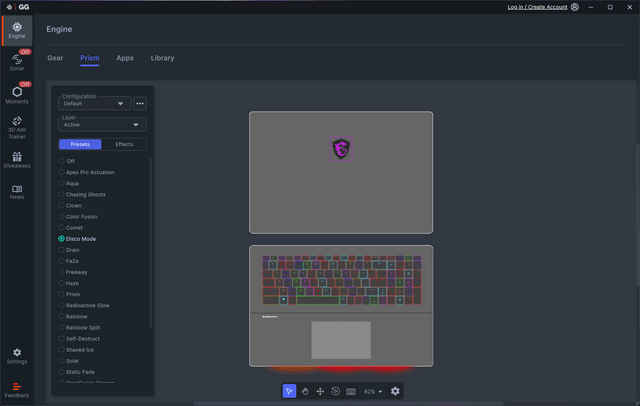Click Log in / Create Account link
The image size is (640, 406).
point(537,7)
